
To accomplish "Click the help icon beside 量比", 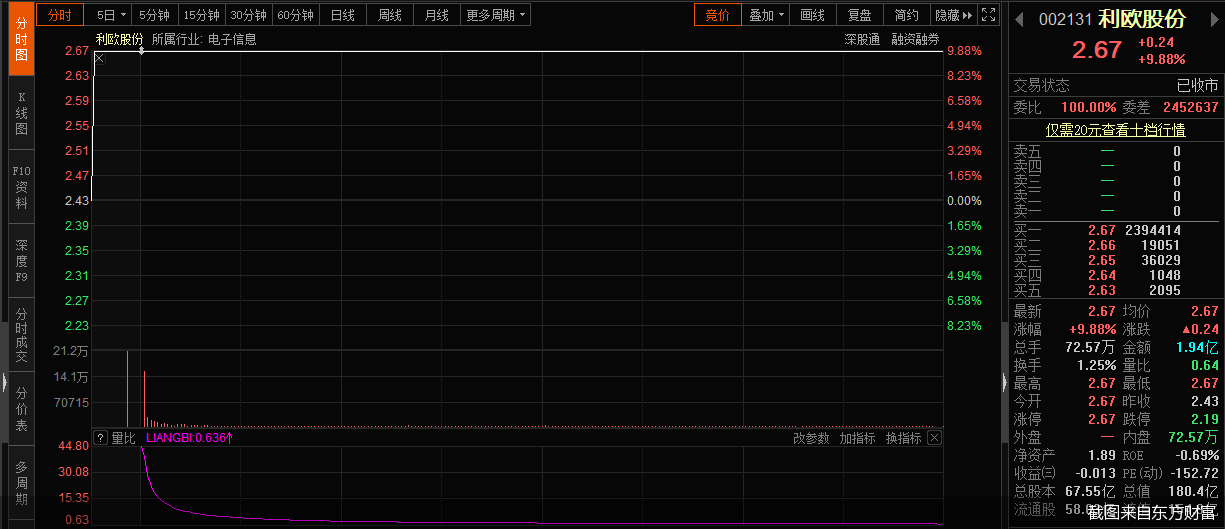I will pyautogui.click(x=100, y=438).
